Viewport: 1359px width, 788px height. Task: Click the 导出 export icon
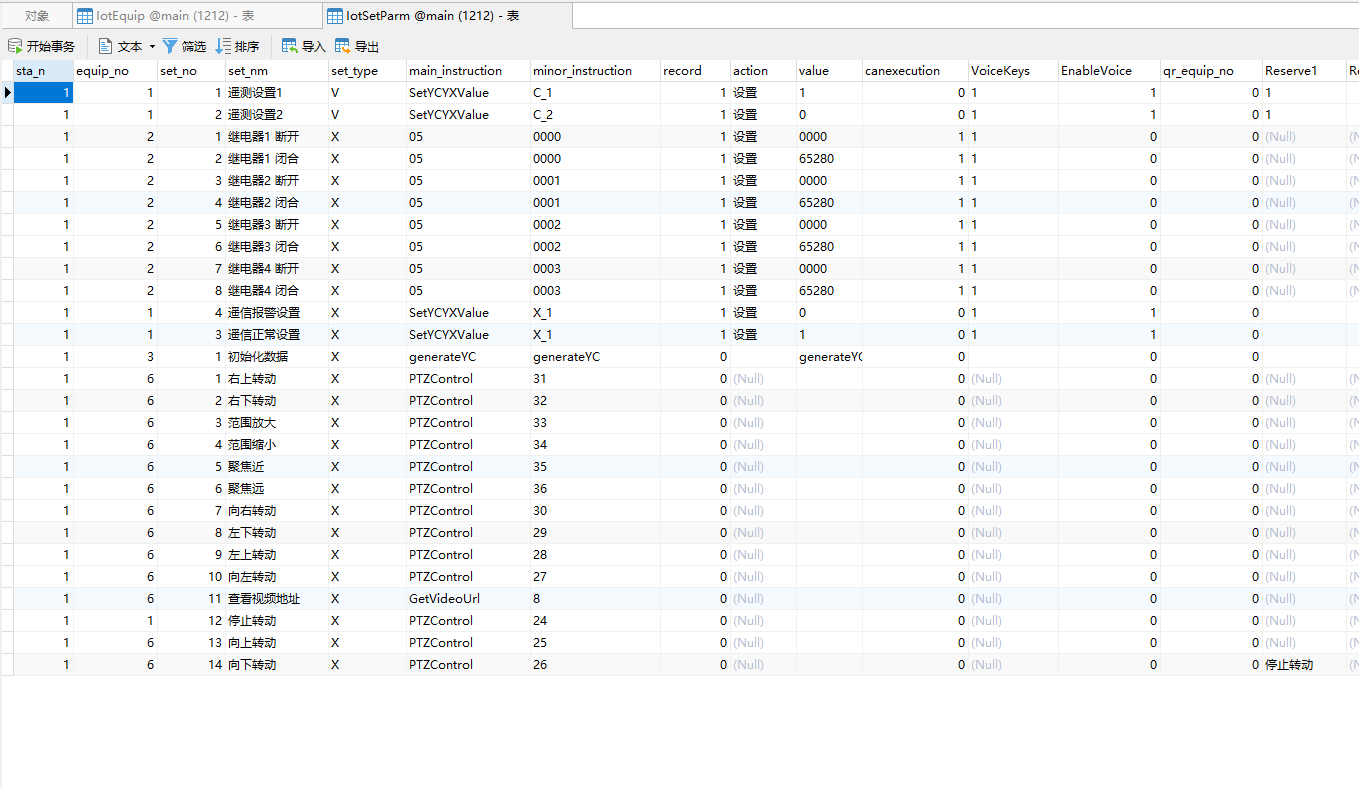tap(343, 46)
